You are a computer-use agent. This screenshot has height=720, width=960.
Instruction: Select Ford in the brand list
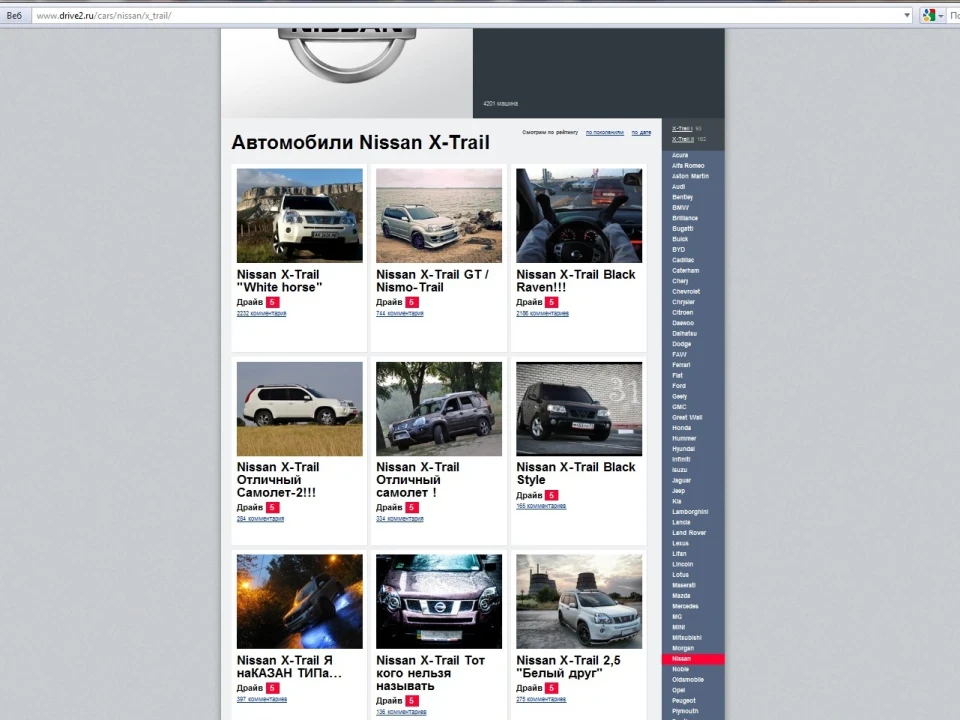click(x=678, y=386)
